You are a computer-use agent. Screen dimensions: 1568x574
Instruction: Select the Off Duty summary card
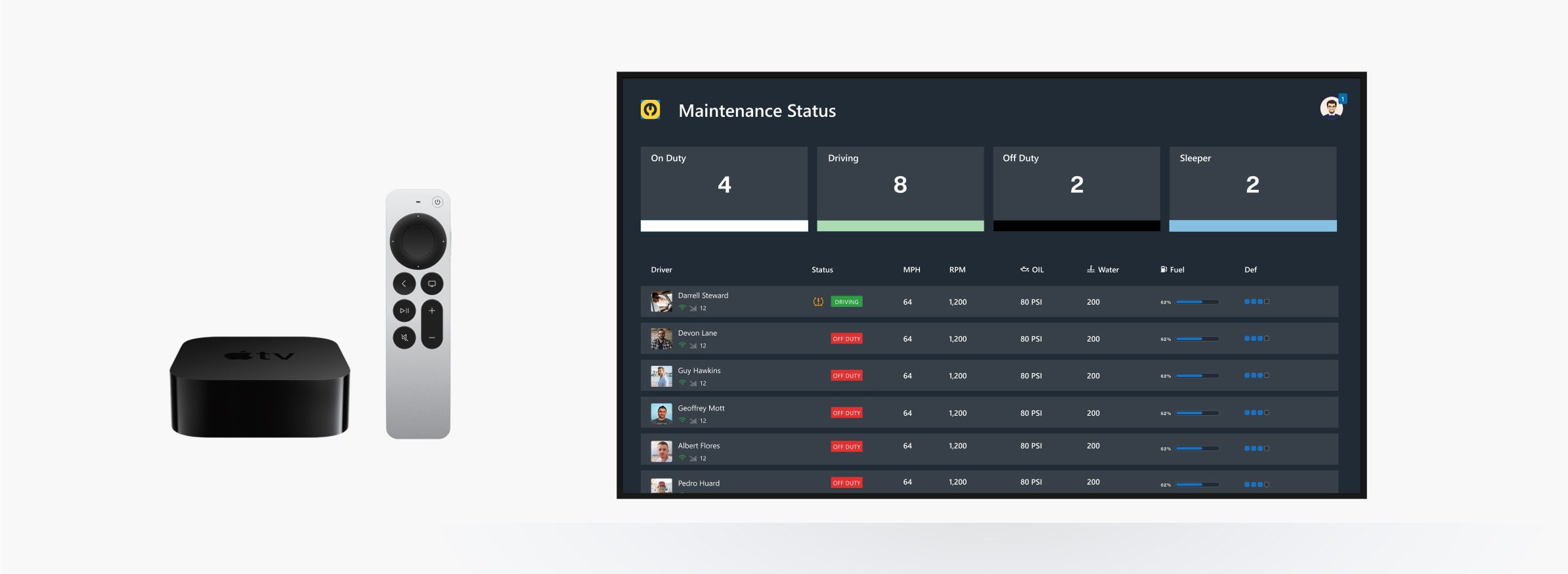[1076, 189]
